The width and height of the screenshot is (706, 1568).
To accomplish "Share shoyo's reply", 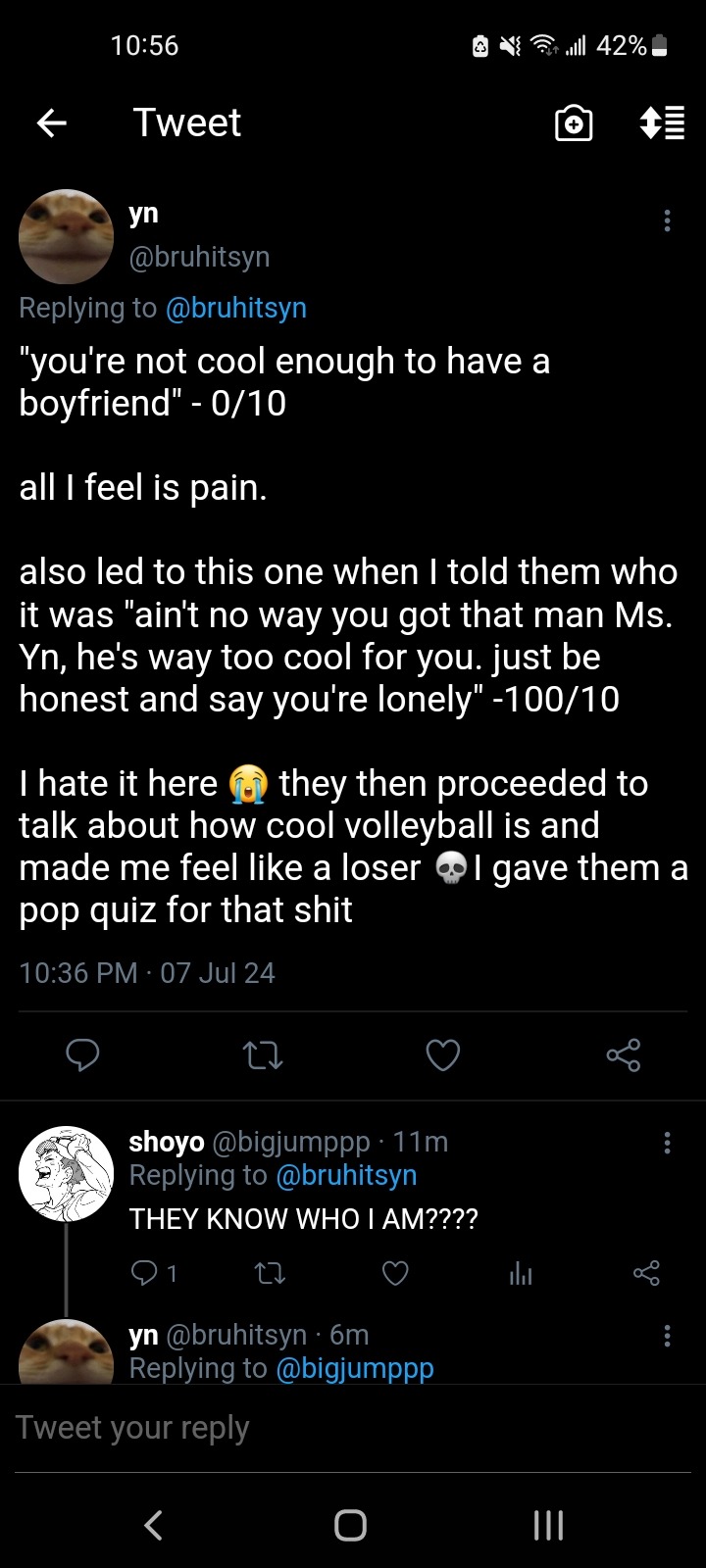I will [x=646, y=1273].
